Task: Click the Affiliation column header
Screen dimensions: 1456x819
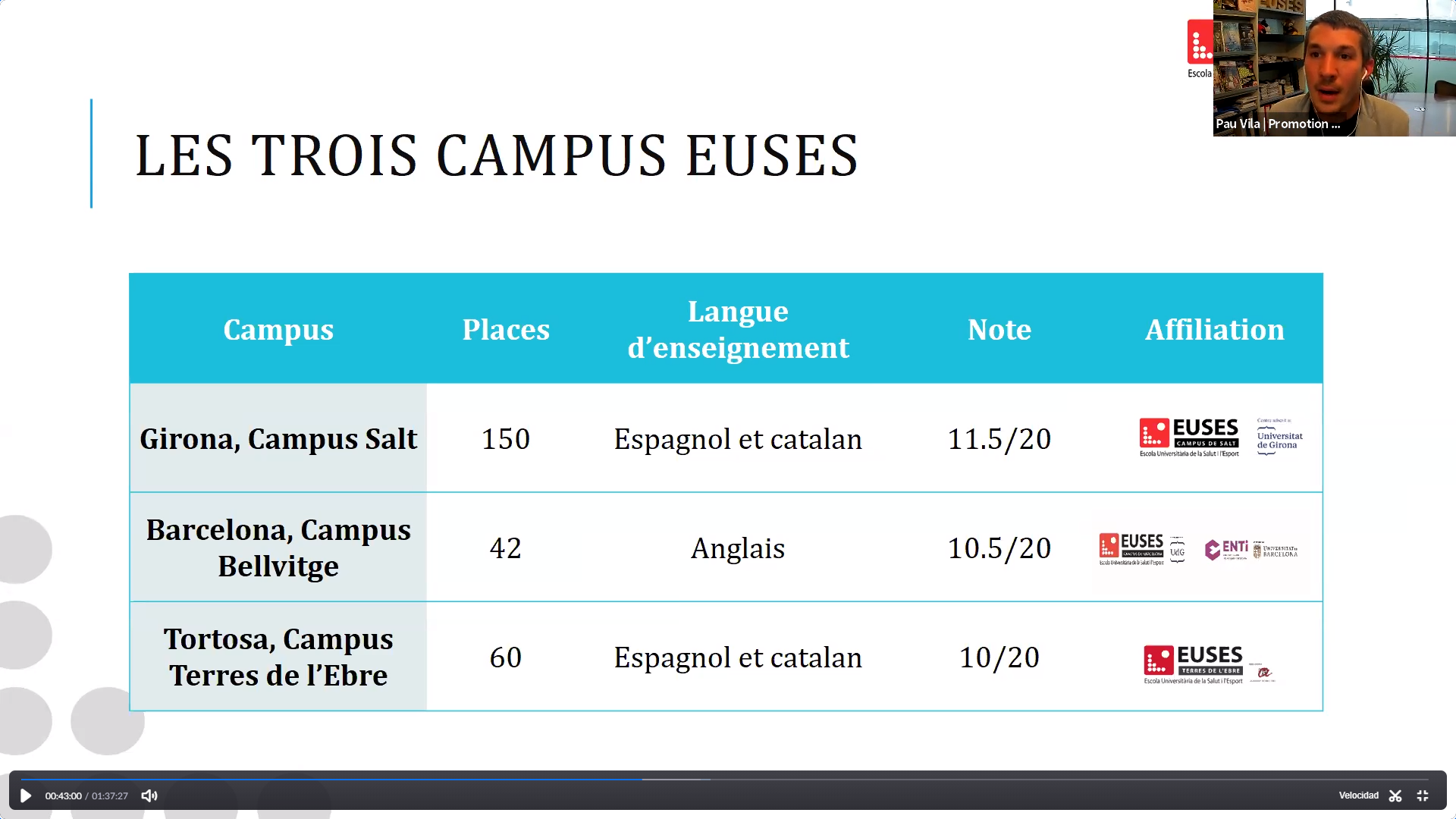Action: 1214,329
